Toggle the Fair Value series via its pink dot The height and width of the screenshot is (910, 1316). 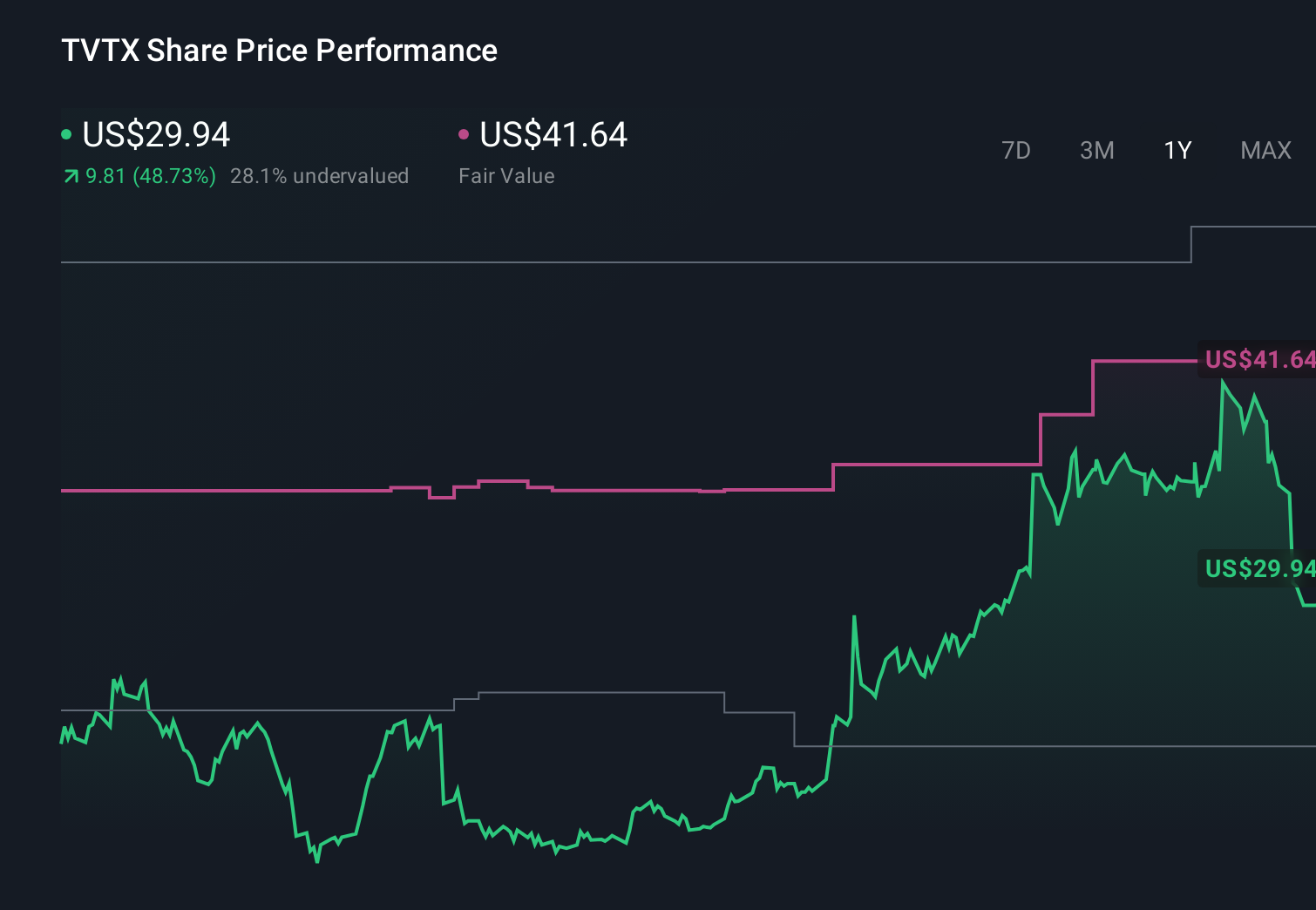465,133
